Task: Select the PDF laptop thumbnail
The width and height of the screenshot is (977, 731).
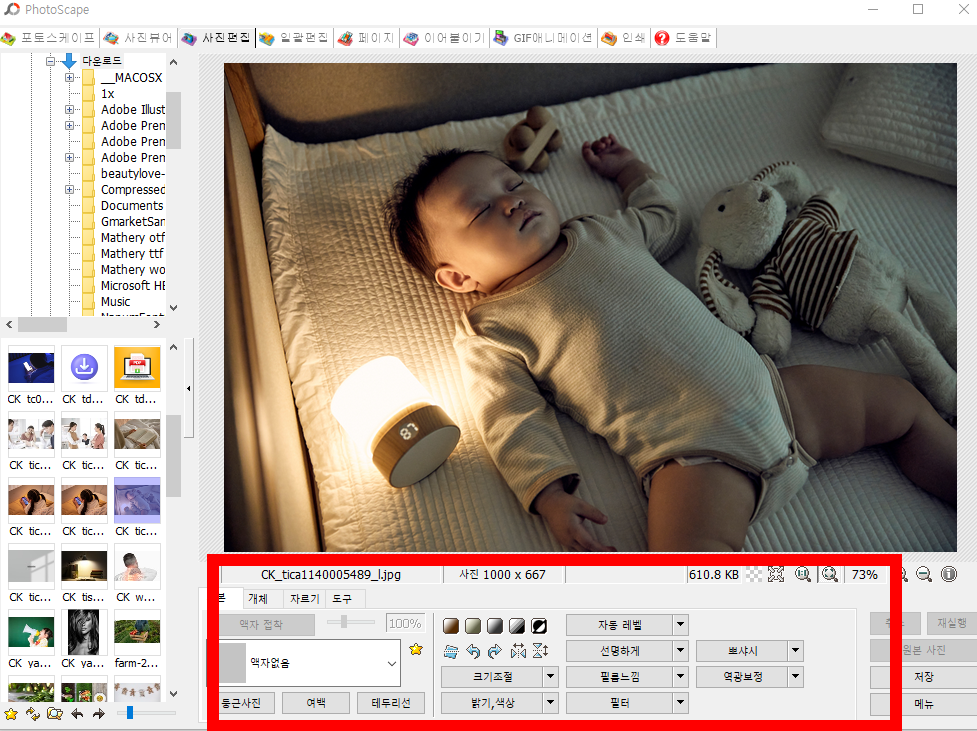Action: click(x=137, y=368)
